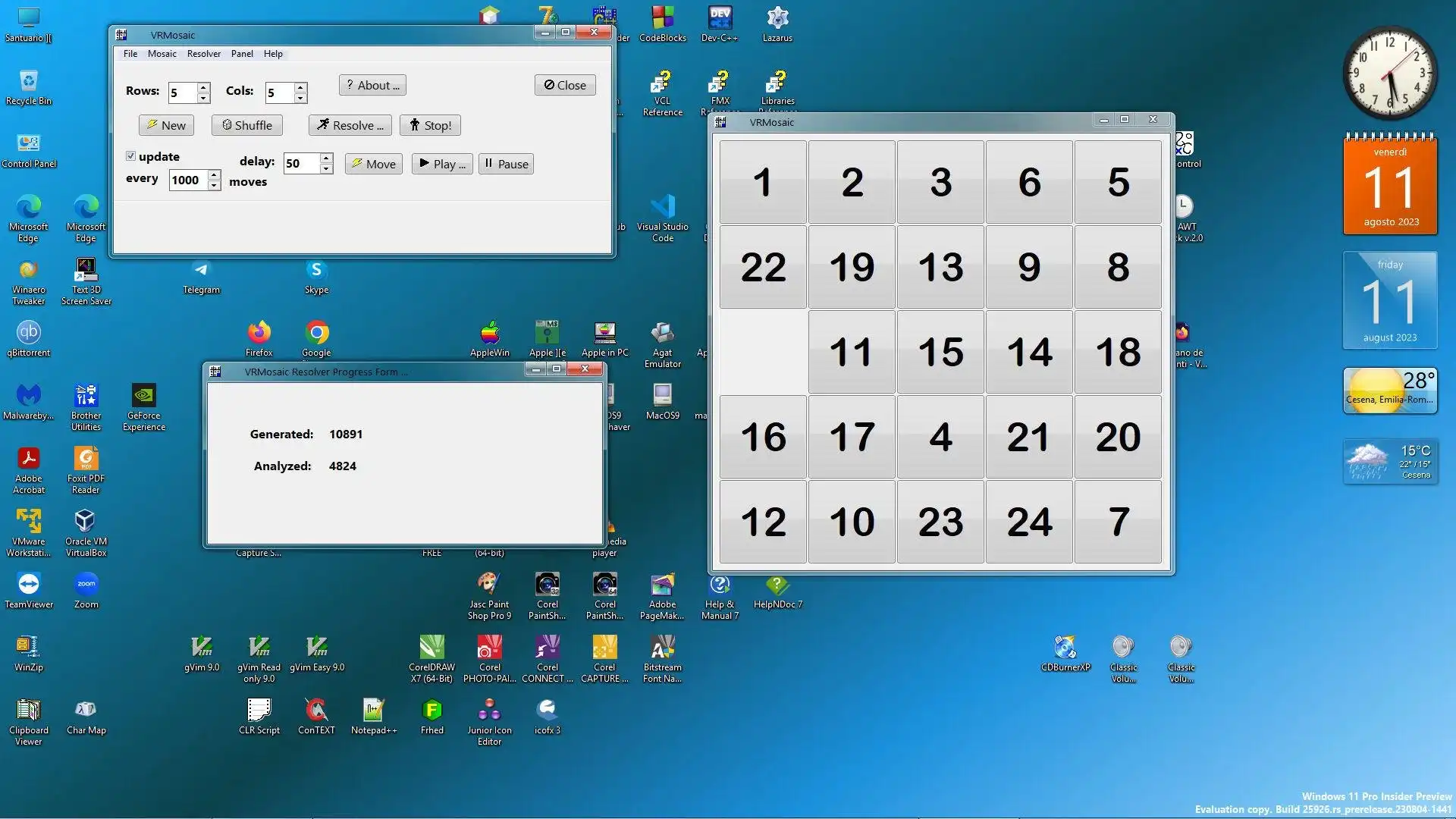Image resolution: width=1456 pixels, height=819 pixels.
Task: Click the Move button in VRMosaic
Action: tap(372, 163)
